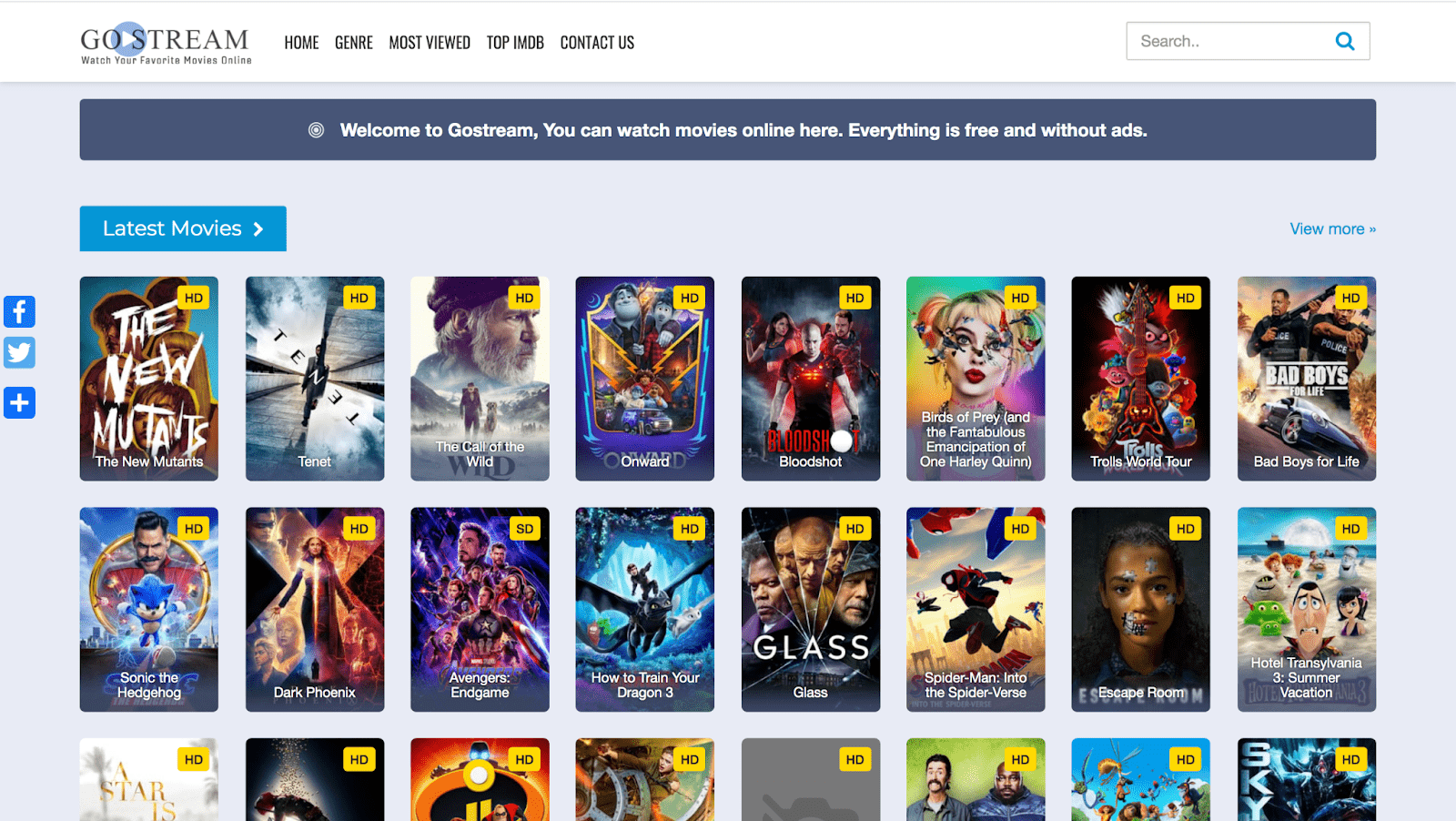Click the bullseye icon in welcome banner
1456x821 pixels.
(x=316, y=130)
